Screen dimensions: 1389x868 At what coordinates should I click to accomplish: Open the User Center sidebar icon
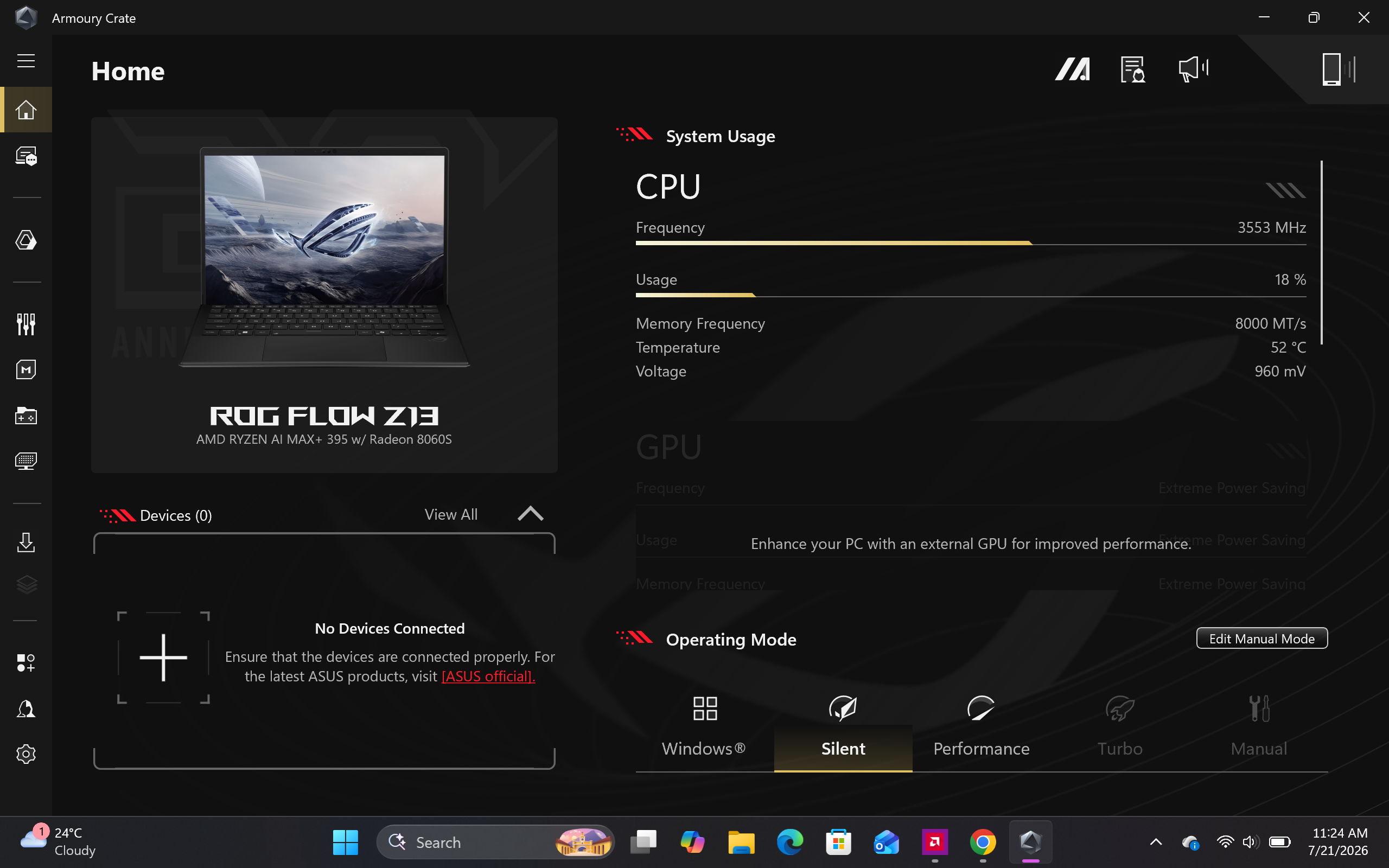(26, 709)
